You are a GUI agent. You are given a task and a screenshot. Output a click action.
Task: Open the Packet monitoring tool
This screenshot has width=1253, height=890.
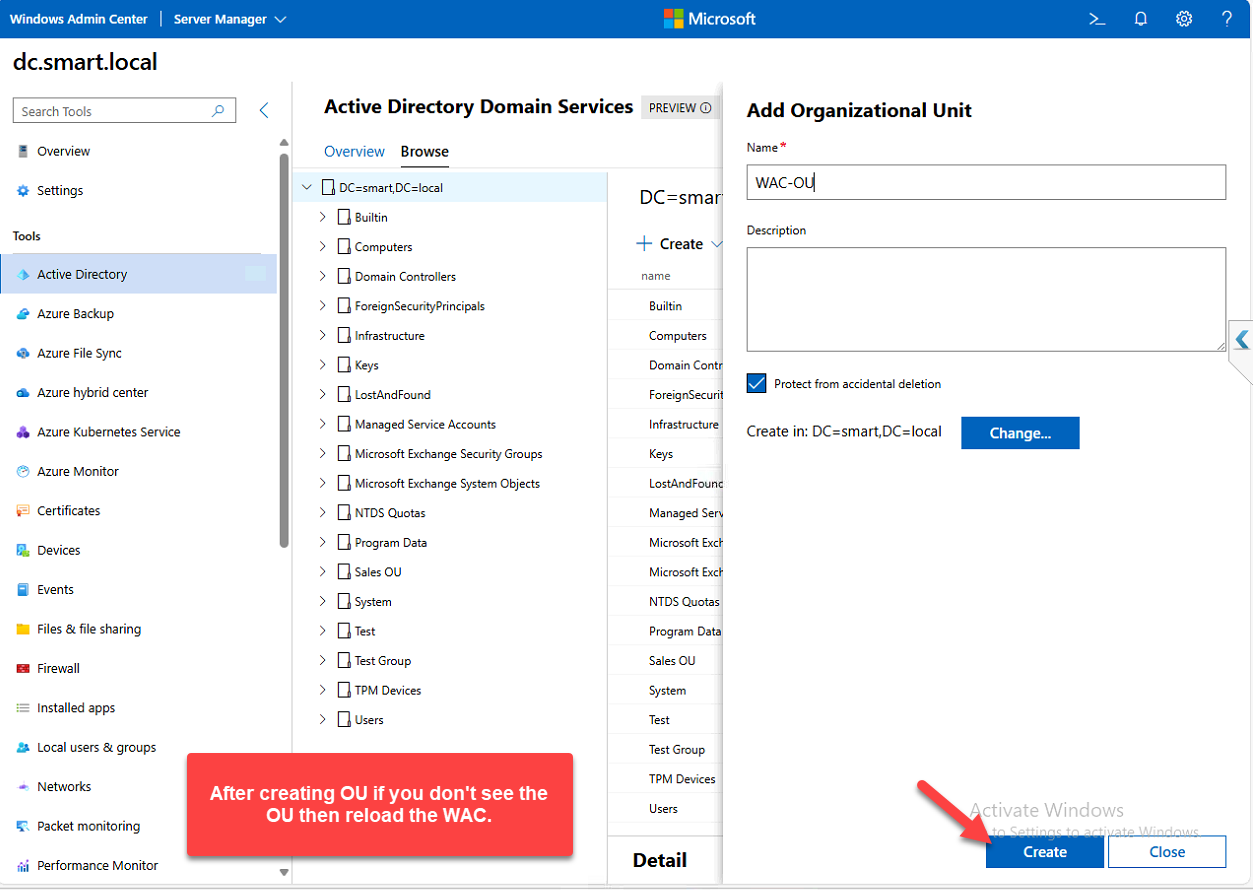pyautogui.click(x=88, y=826)
